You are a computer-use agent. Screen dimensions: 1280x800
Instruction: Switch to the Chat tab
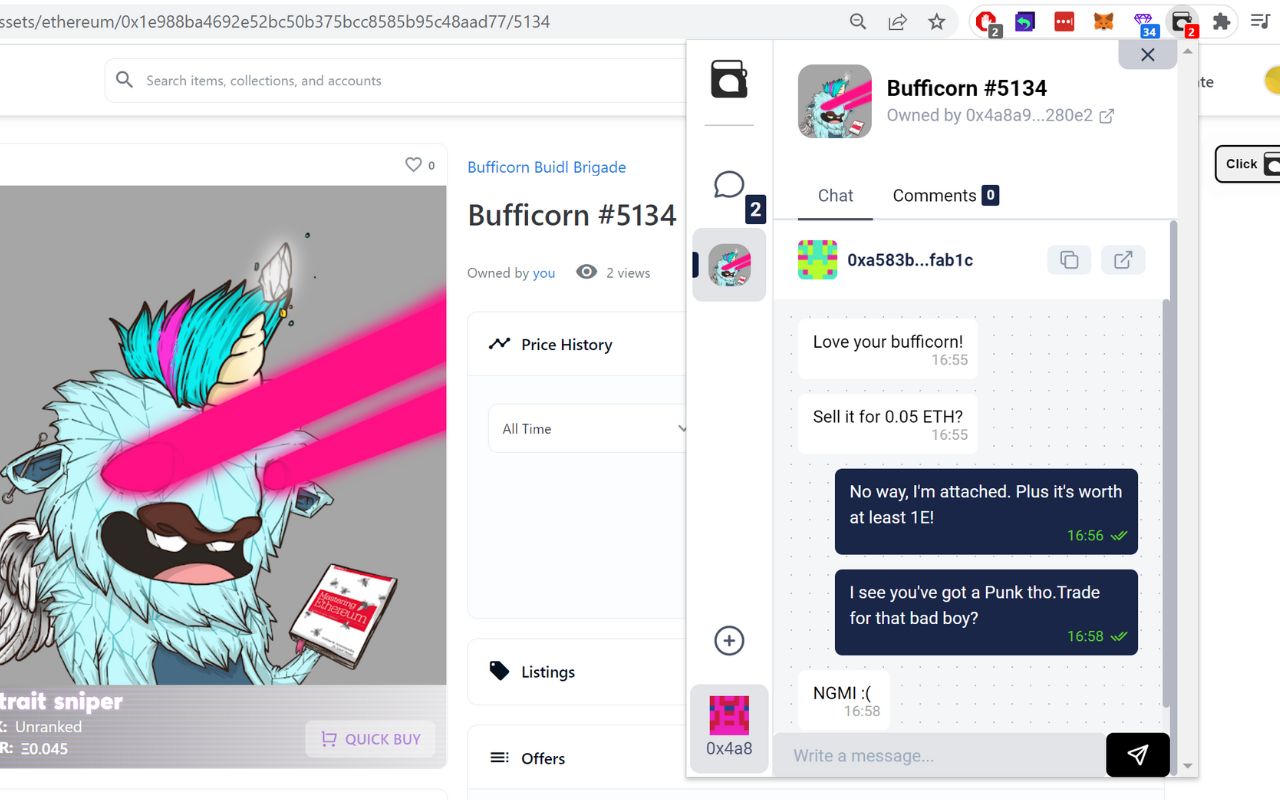pyautogui.click(x=835, y=196)
